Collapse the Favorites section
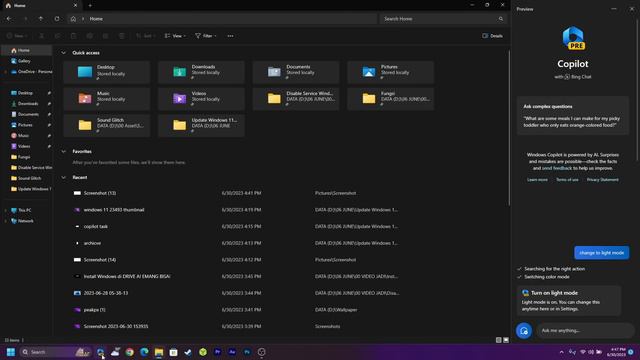The height and width of the screenshot is (360, 640). (x=63, y=151)
